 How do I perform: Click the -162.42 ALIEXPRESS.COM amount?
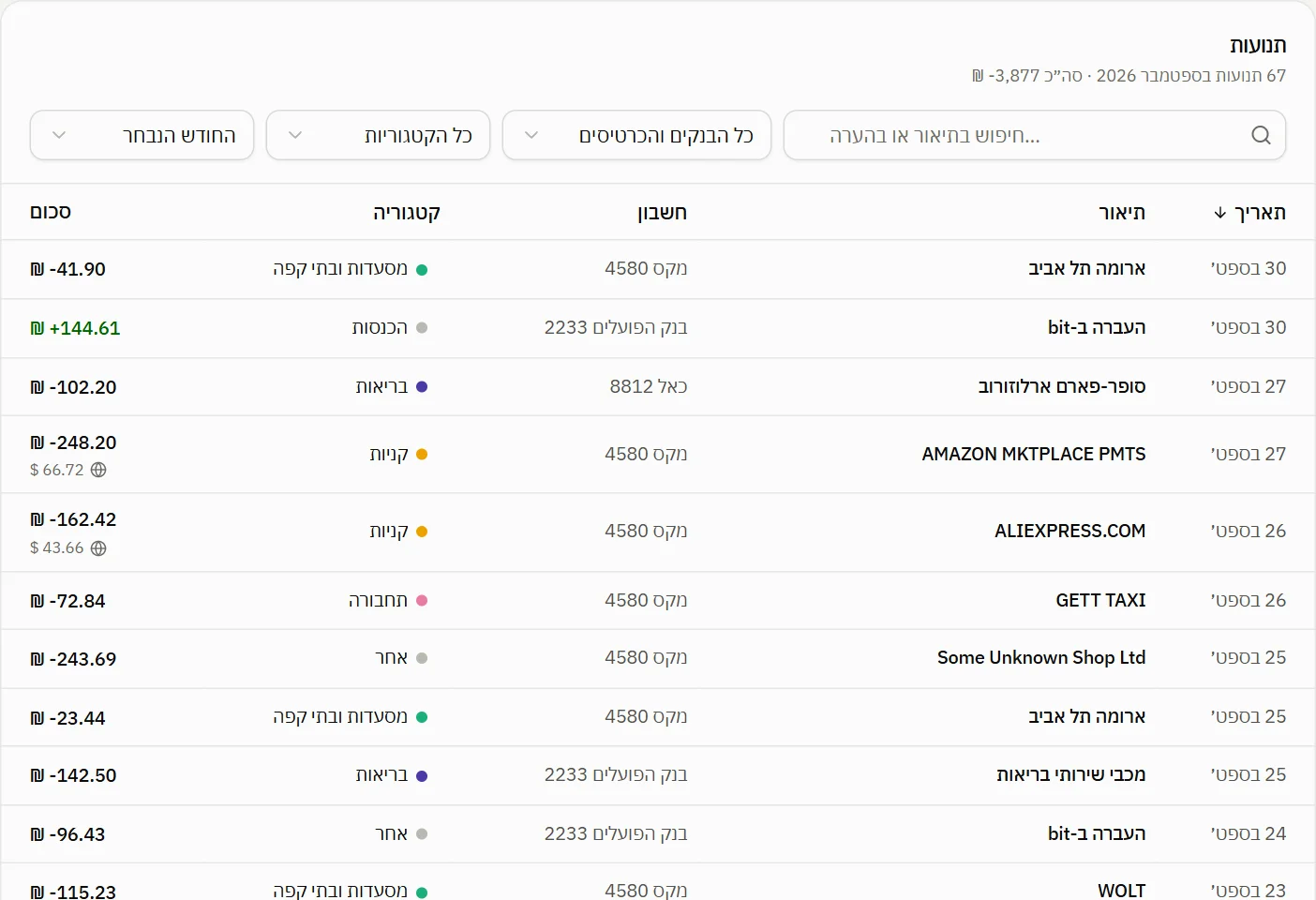tap(73, 519)
